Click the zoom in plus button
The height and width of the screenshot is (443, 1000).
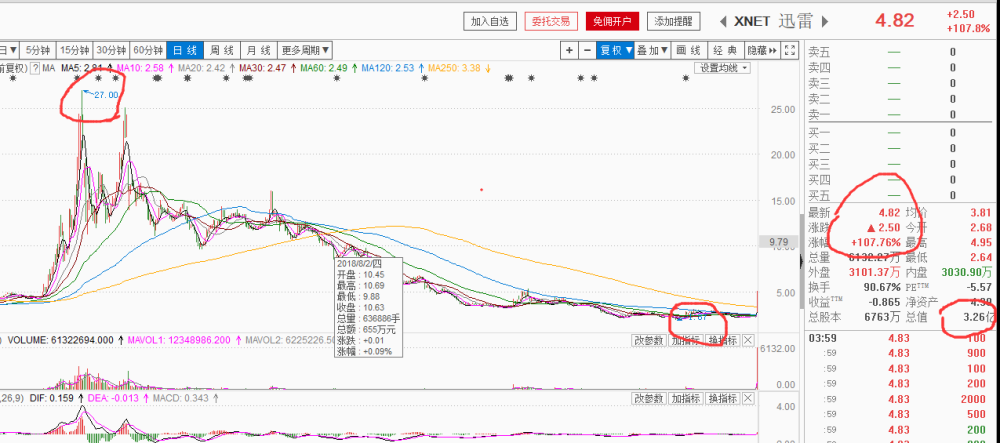[569, 50]
